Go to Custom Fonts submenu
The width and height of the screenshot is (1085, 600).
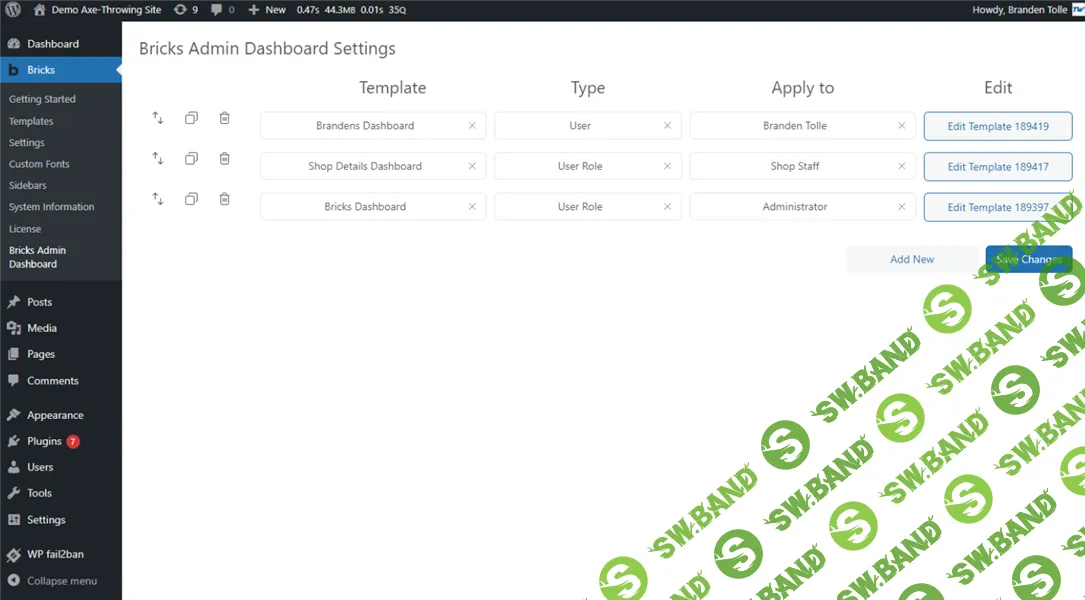pos(39,164)
